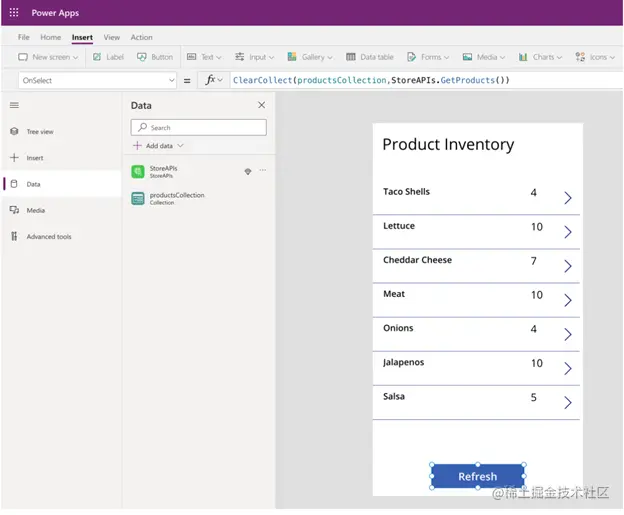
Task: Expand the Forms dropdown
Action: coord(428,57)
